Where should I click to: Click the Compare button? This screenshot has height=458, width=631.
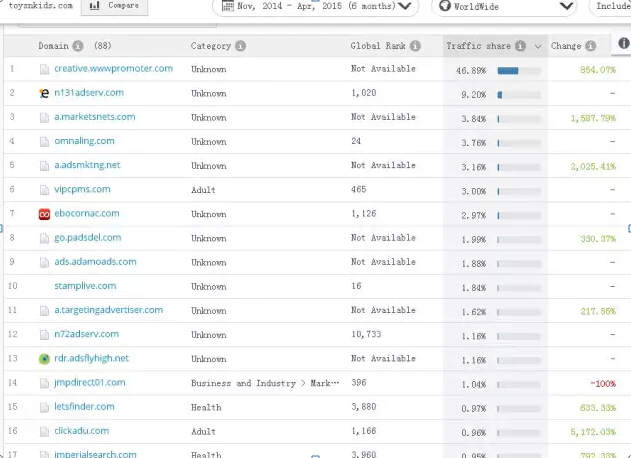point(114,6)
